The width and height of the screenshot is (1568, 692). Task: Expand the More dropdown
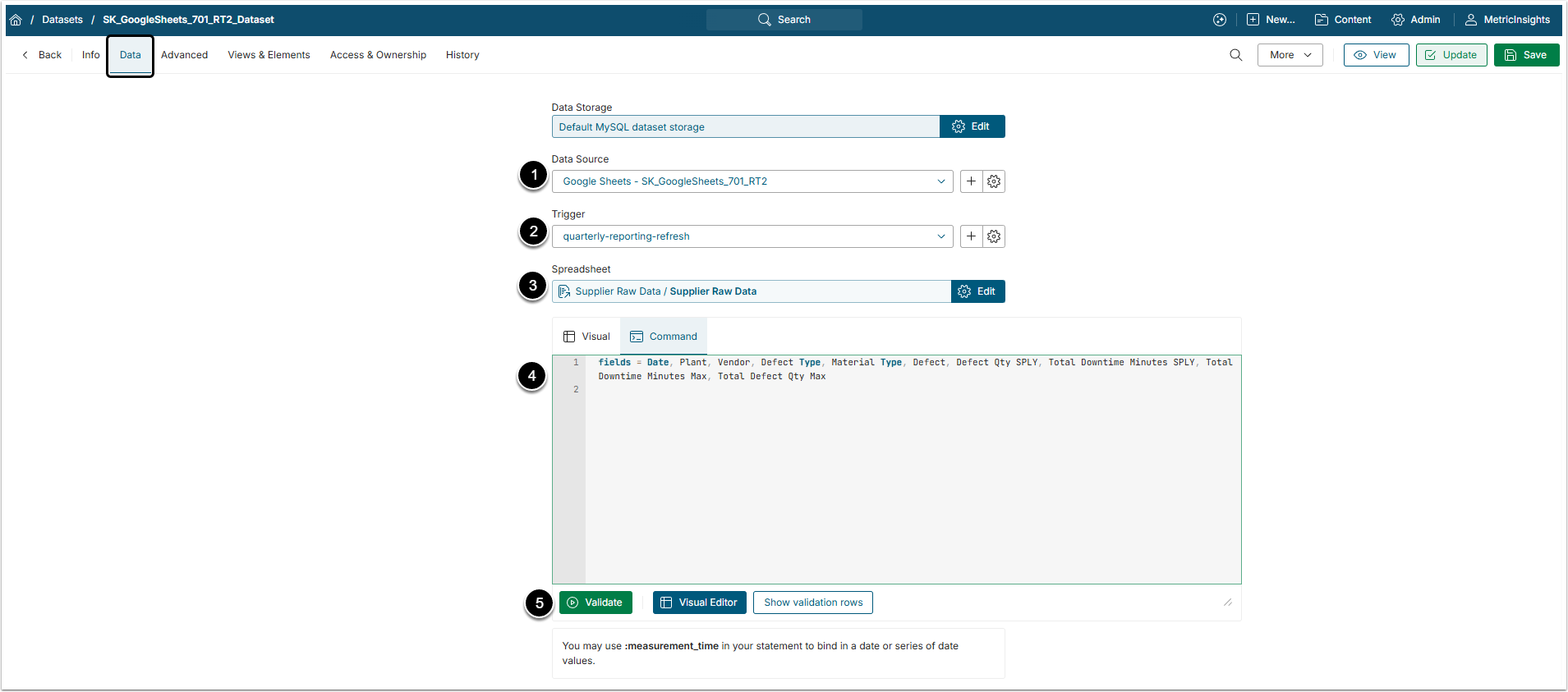1290,55
